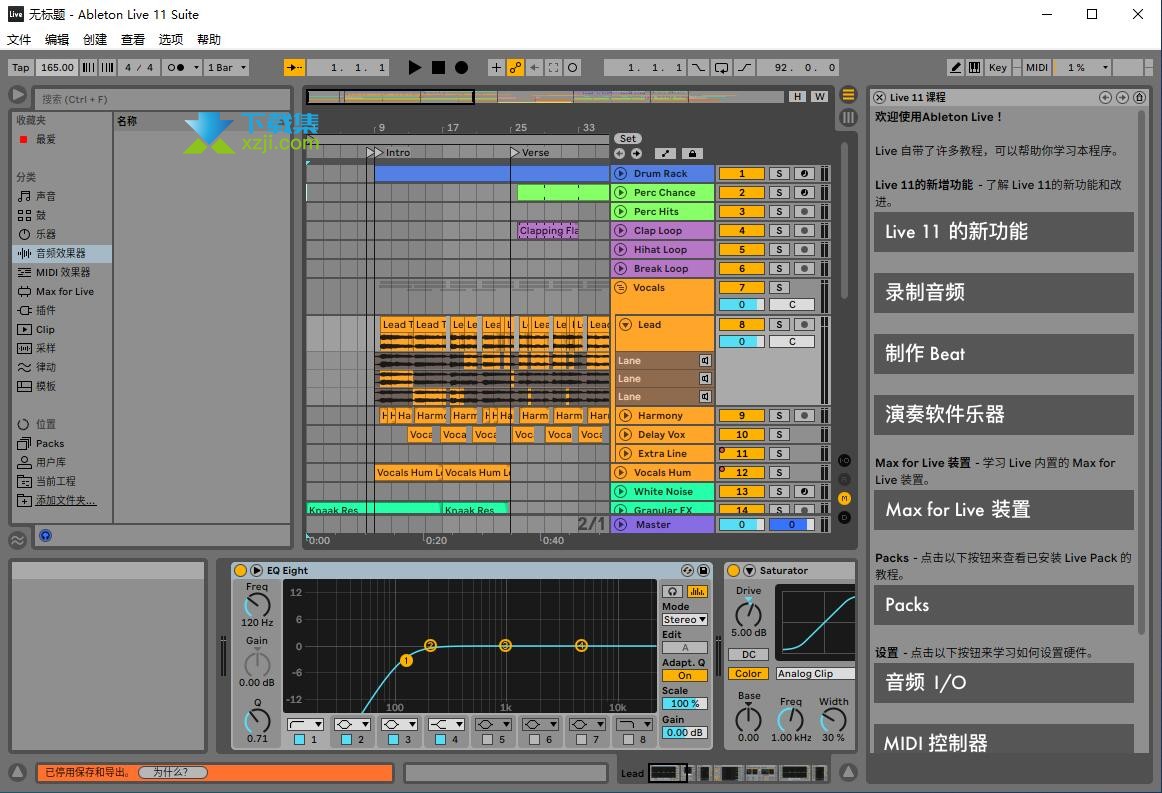Toggle Adapt. Q On button

[x=685, y=676]
